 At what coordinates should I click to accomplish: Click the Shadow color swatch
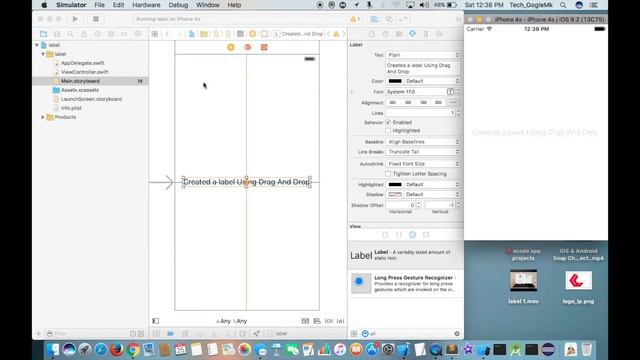tap(395, 194)
